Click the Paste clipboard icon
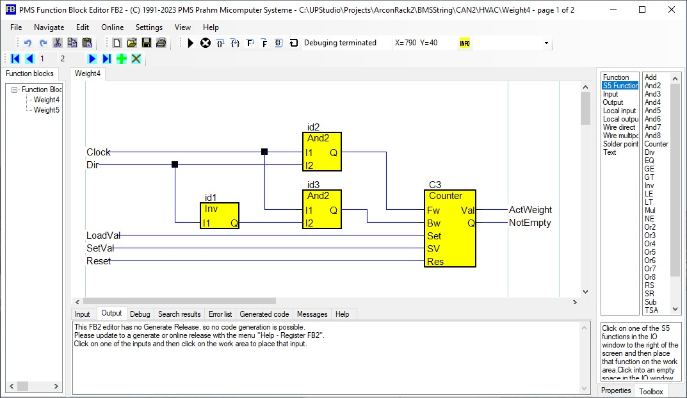The height and width of the screenshot is (398, 687). pyautogui.click(x=87, y=43)
